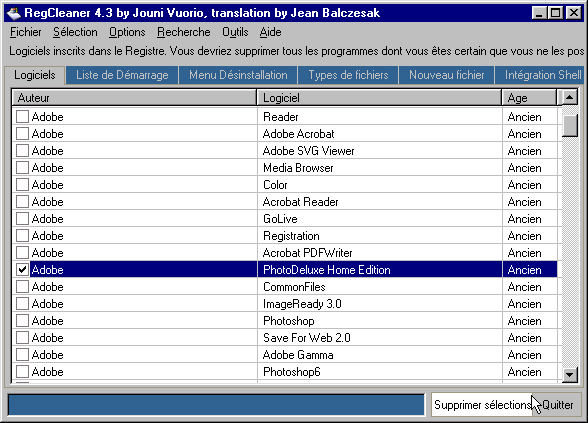Tick the GoLive row checkbox

click(22, 219)
